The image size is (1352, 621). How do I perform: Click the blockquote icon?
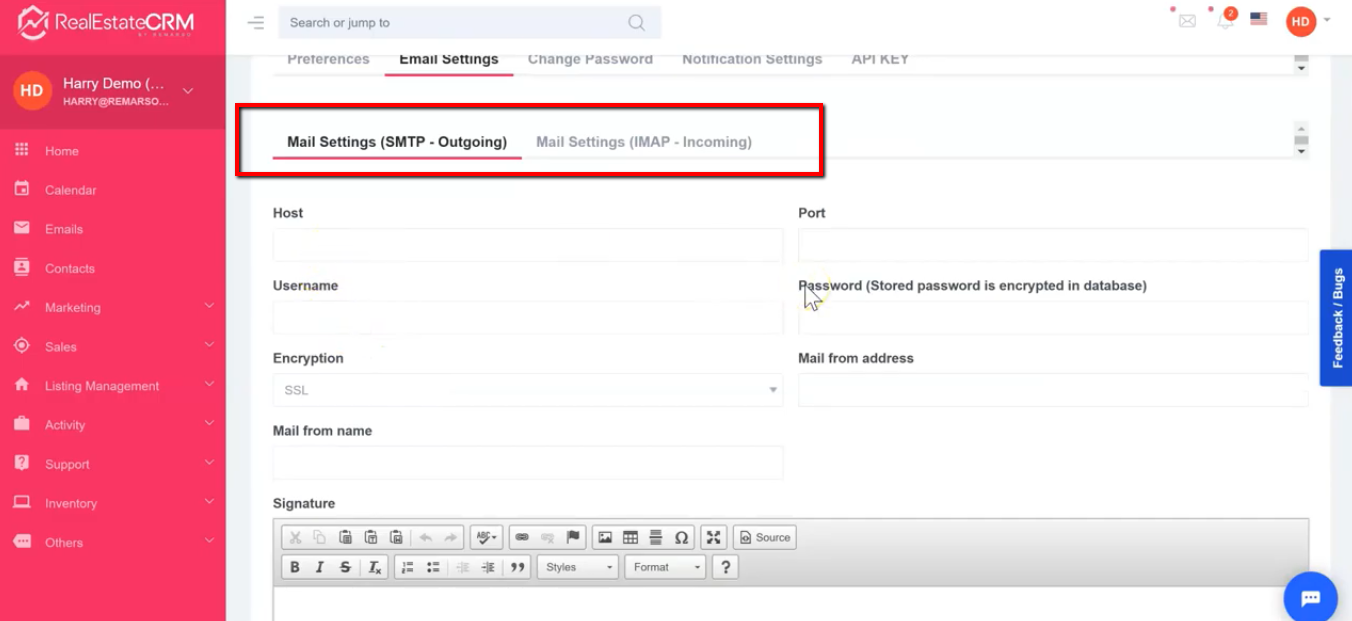pos(517,567)
